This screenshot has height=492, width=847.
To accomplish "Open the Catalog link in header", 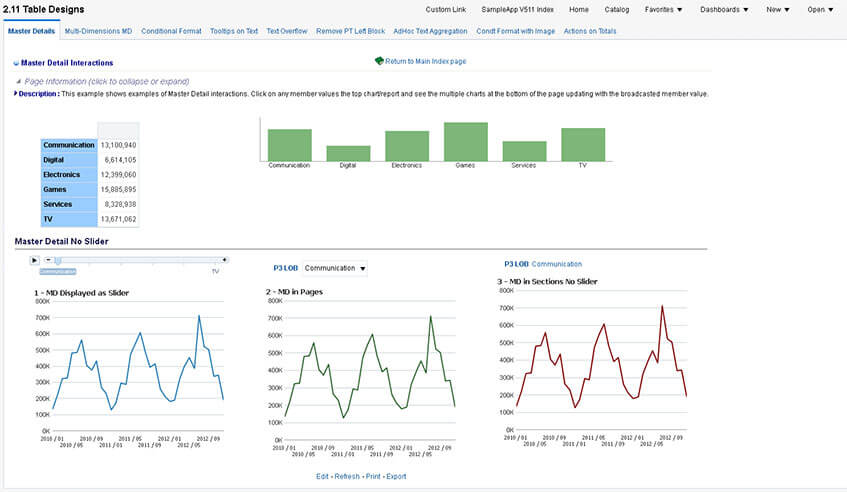I will point(617,9).
